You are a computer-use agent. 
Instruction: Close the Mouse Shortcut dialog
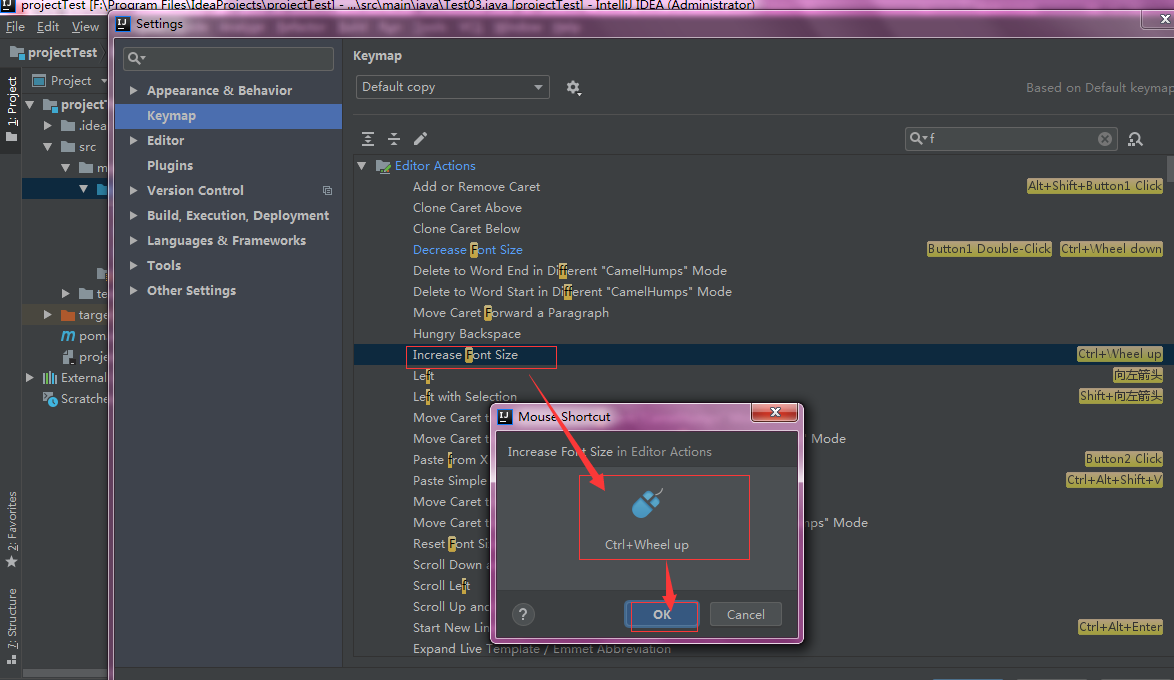pyautogui.click(x=774, y=412)
